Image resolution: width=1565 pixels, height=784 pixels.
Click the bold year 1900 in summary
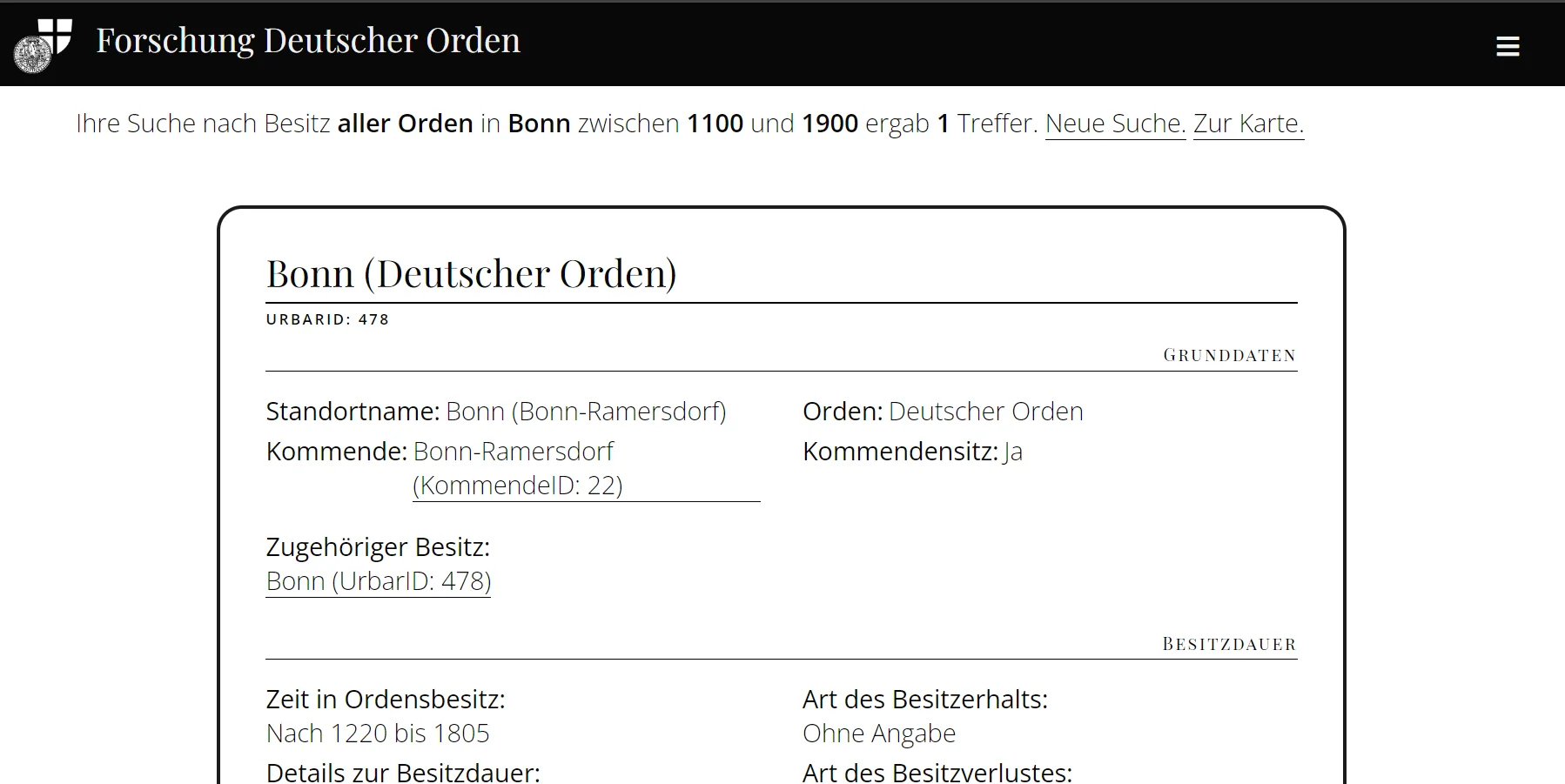pos(830,124)
